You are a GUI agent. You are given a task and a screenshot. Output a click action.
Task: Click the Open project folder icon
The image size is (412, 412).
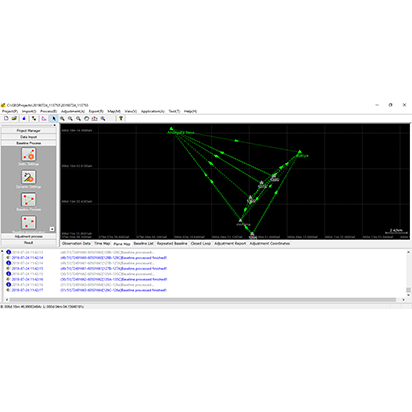pos(14,118)
